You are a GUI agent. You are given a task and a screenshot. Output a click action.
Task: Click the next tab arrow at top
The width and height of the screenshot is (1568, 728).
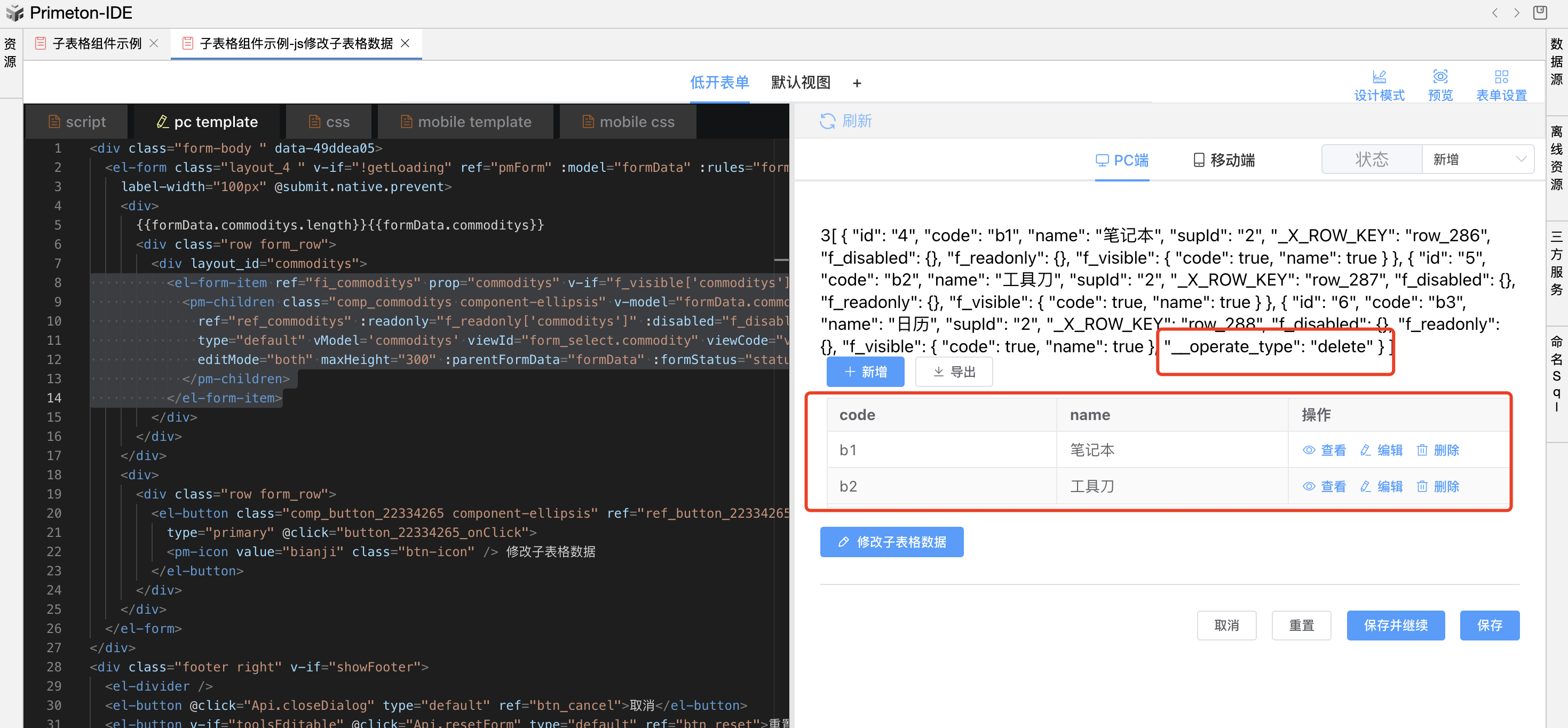point(1516,13)
